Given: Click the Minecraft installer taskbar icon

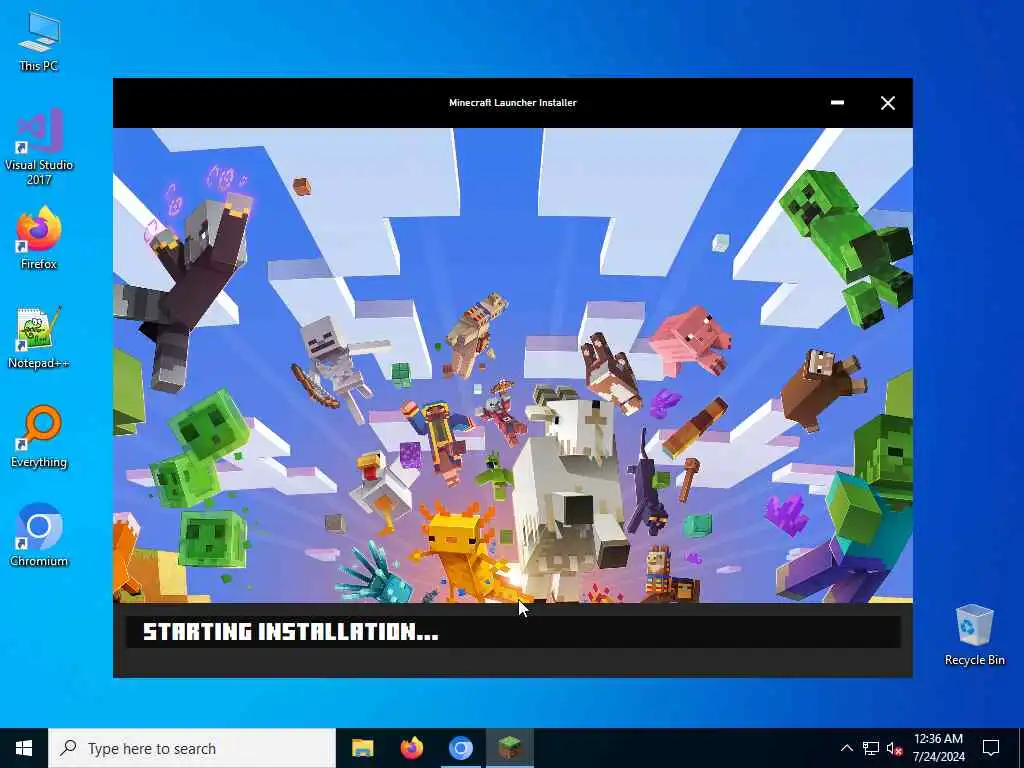Looking at the screenshot, I should (x=509, y=748).
